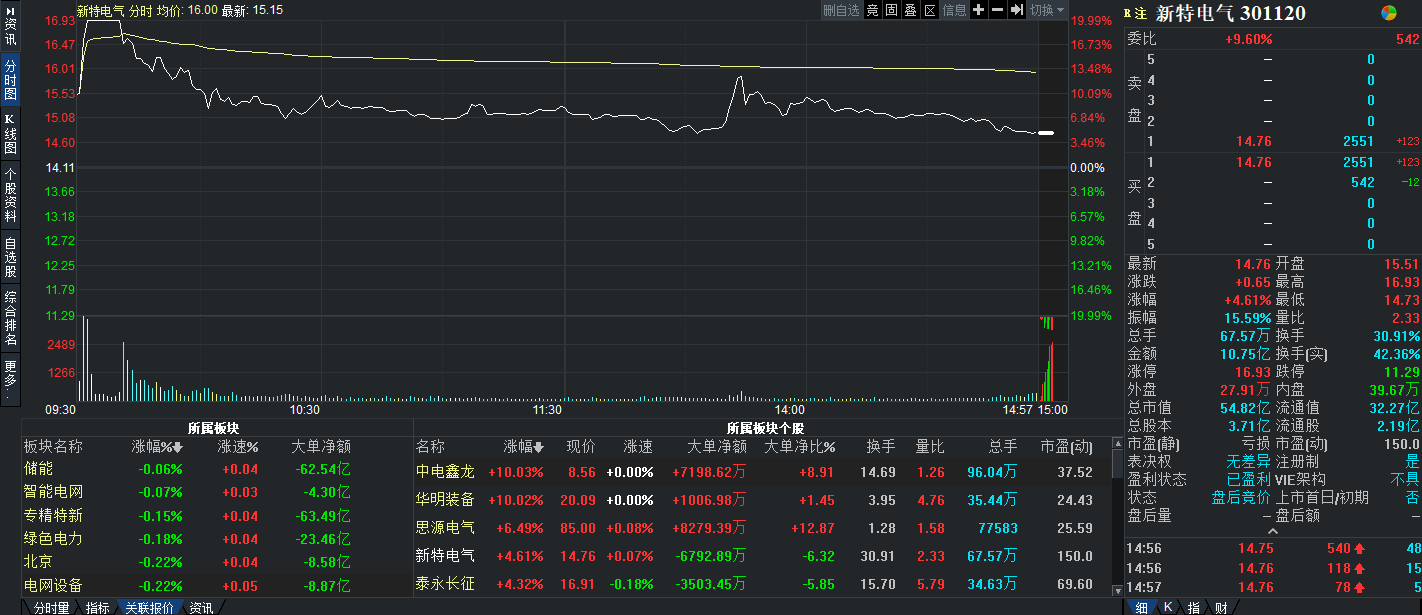Click the 状态 value 盘后竞价
The height and width of the screenshot is (615, 1422).
1241,497
